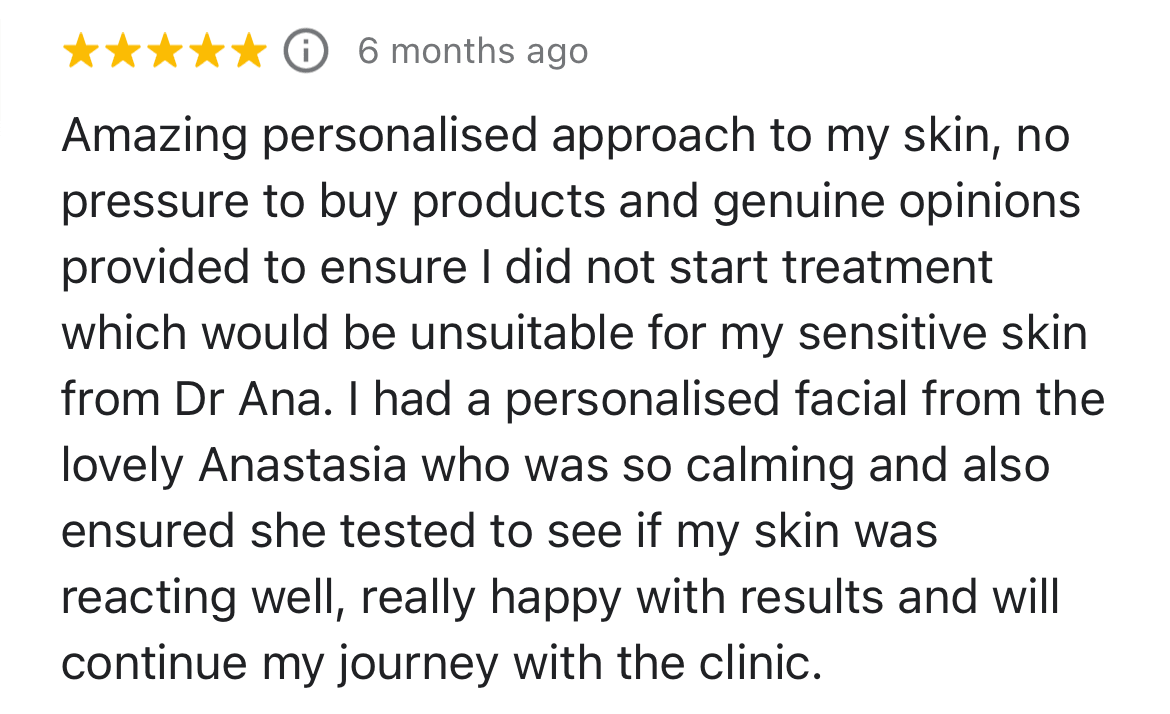Image resolution: width=1170 pixels, height=714 pixels.
Task: Click the first yellow rating star
Action: click(81, 51)
